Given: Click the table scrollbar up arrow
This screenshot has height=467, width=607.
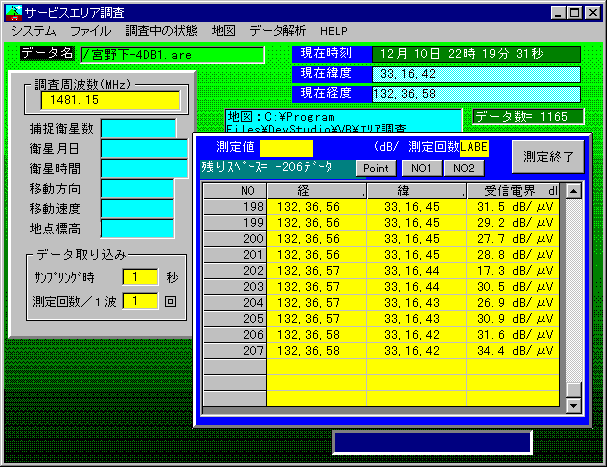Looking at the screenshot, I should 573,191.
